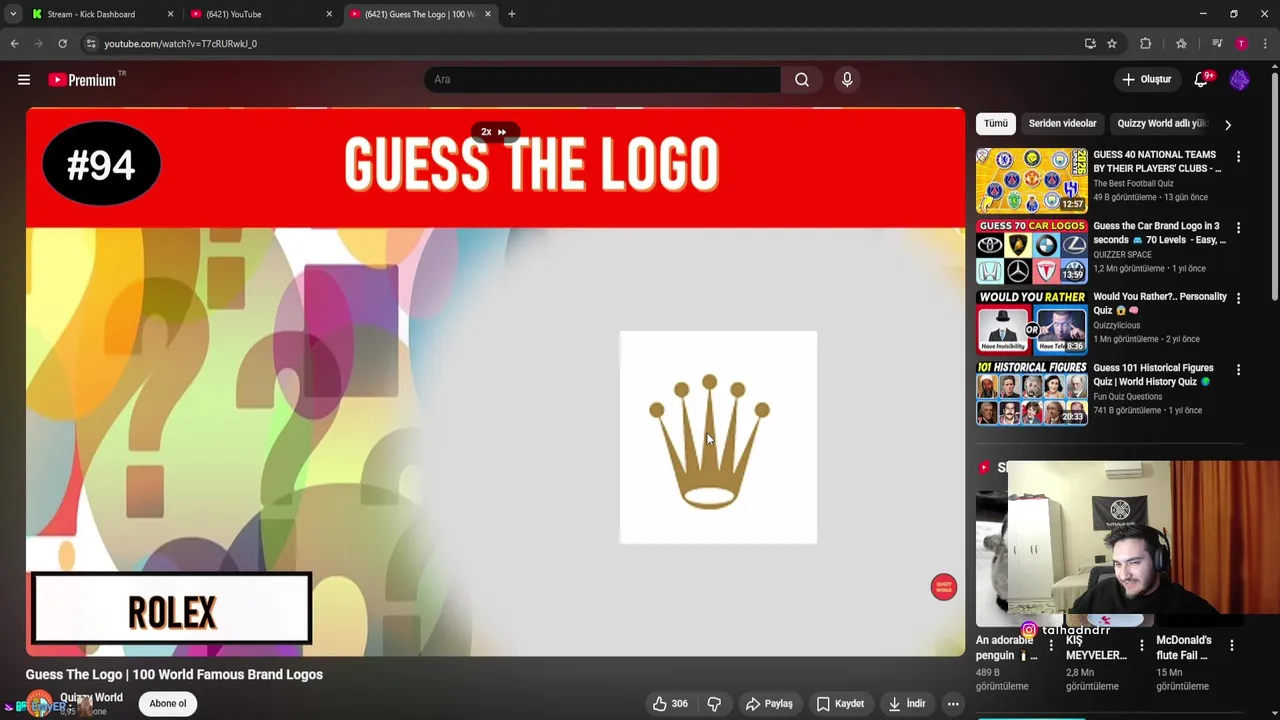This screenshot has width=1280, height=720.
Task: Open the tab search dropdown arrow
Action: 12,14
